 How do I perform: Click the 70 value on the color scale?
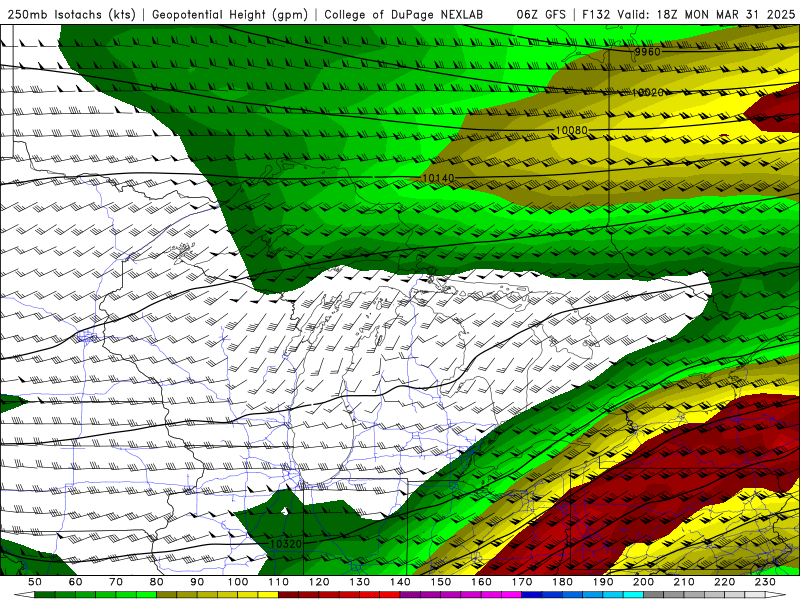point(116,582)
